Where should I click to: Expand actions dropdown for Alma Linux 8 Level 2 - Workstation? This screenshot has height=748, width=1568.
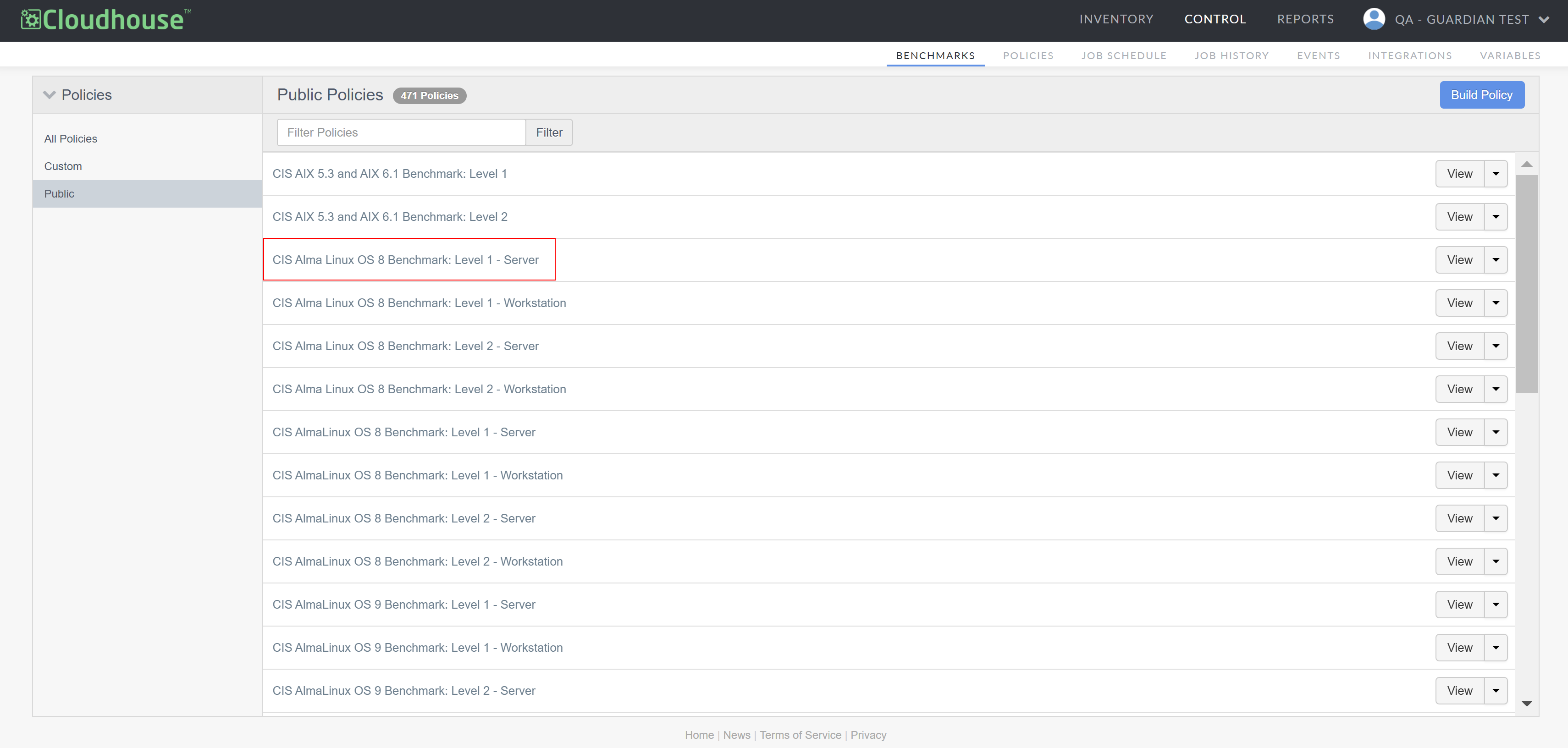(1496, 390)
